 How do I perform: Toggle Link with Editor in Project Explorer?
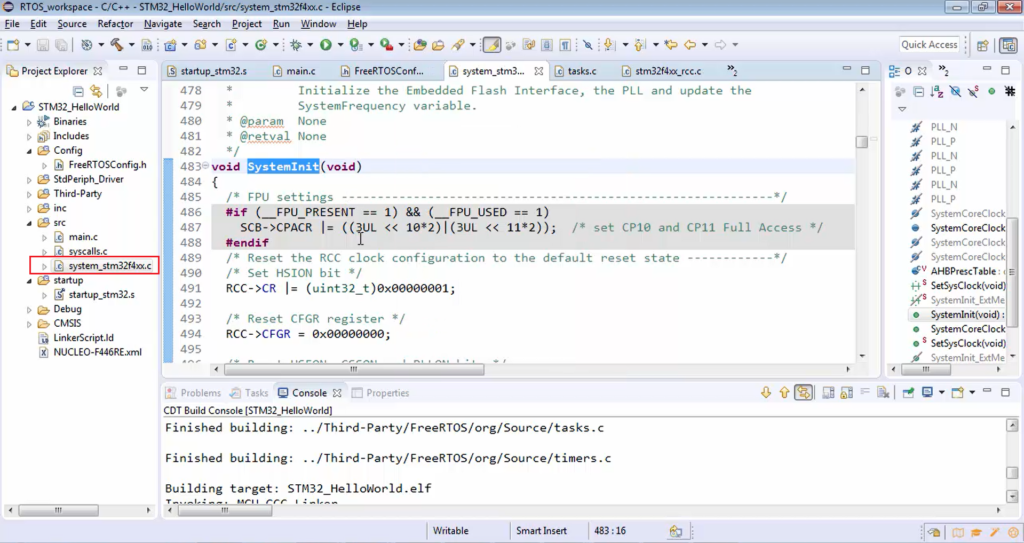tap(96, 91)
